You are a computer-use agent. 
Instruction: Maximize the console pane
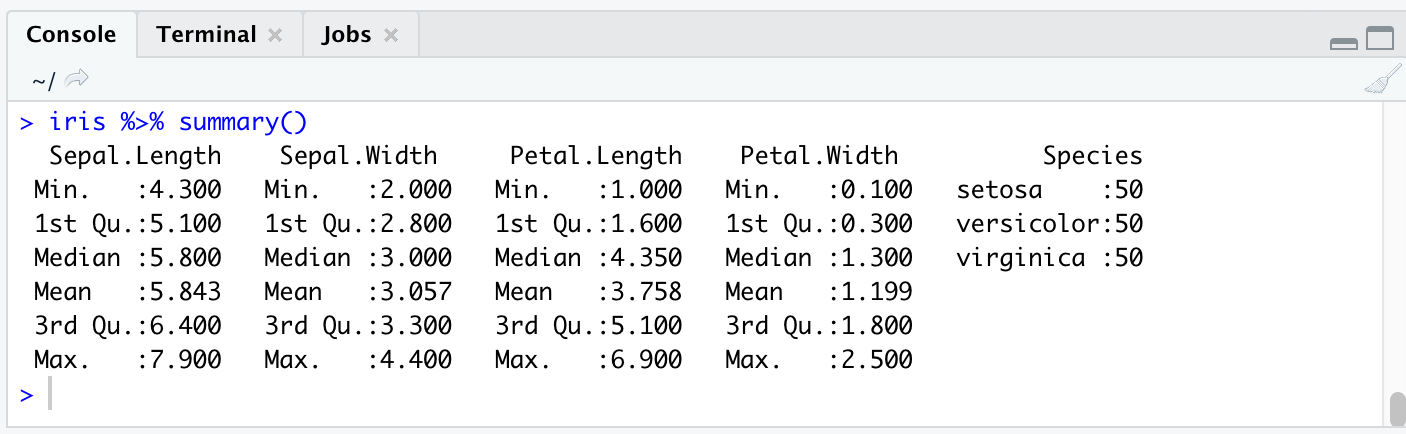(x=1380, y=39)
